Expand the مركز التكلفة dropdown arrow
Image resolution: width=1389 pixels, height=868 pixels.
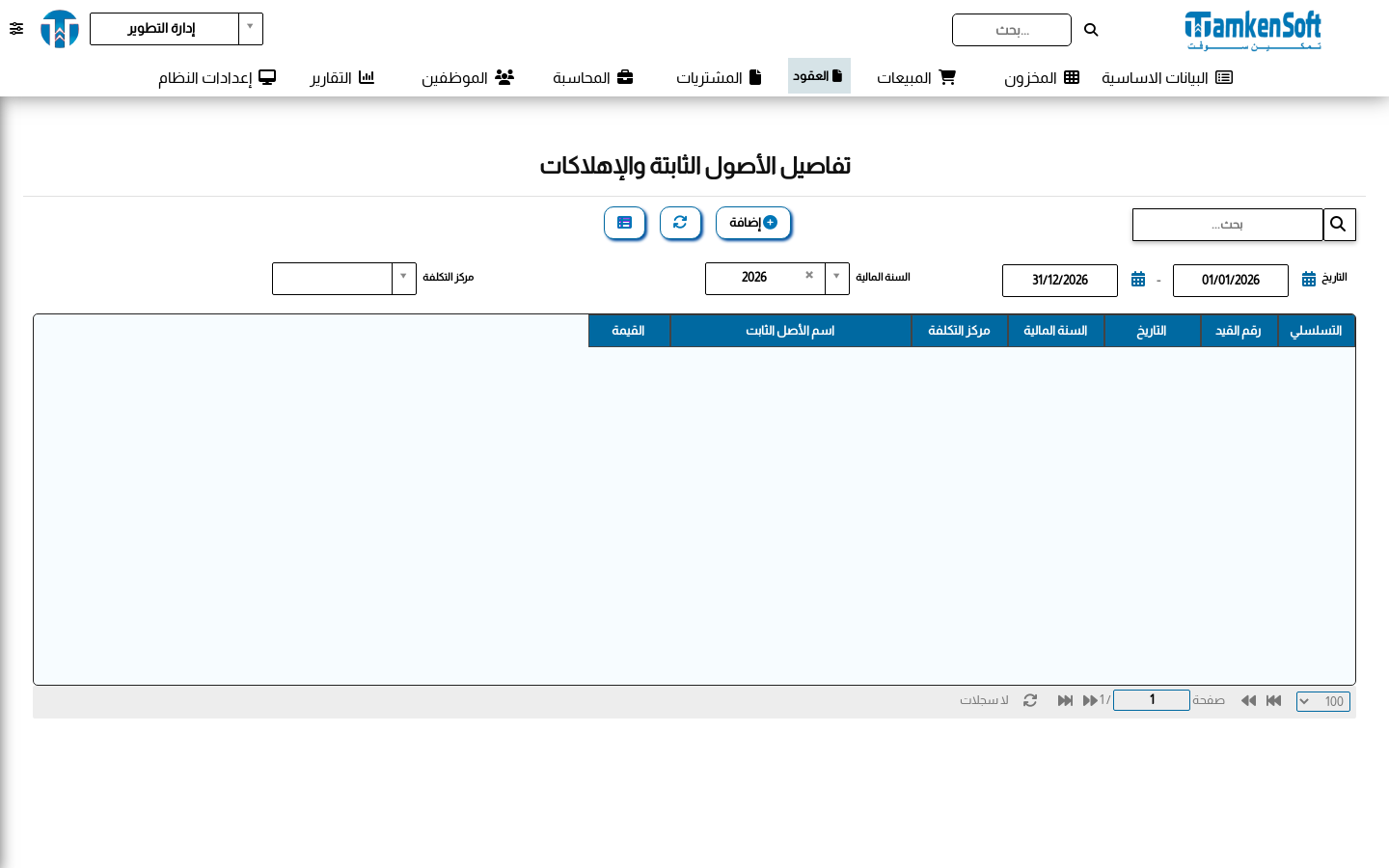pyautogui.click(x=404, y=277)
